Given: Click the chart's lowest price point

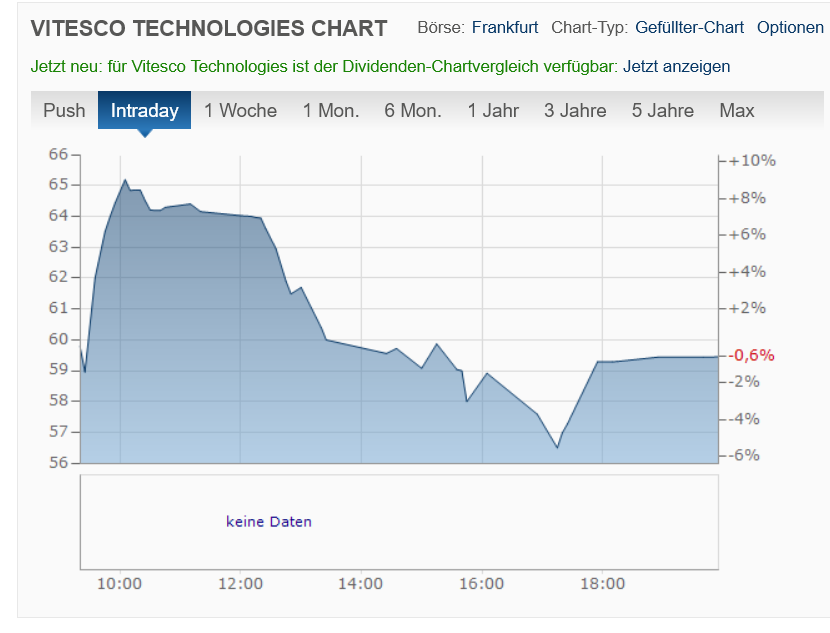Looking at the screenshot, I should [x=557, y=447].
